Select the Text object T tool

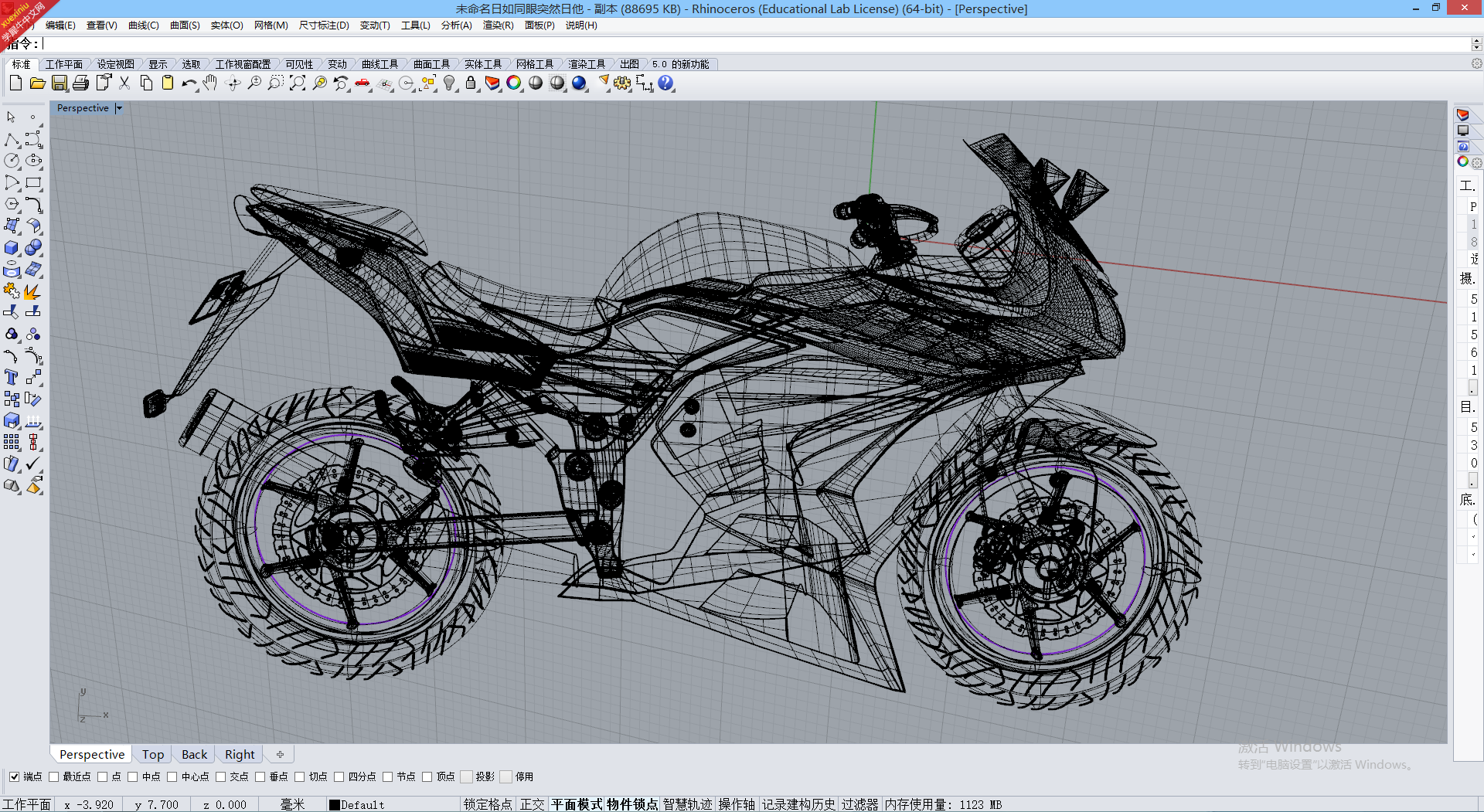[12, 377]
